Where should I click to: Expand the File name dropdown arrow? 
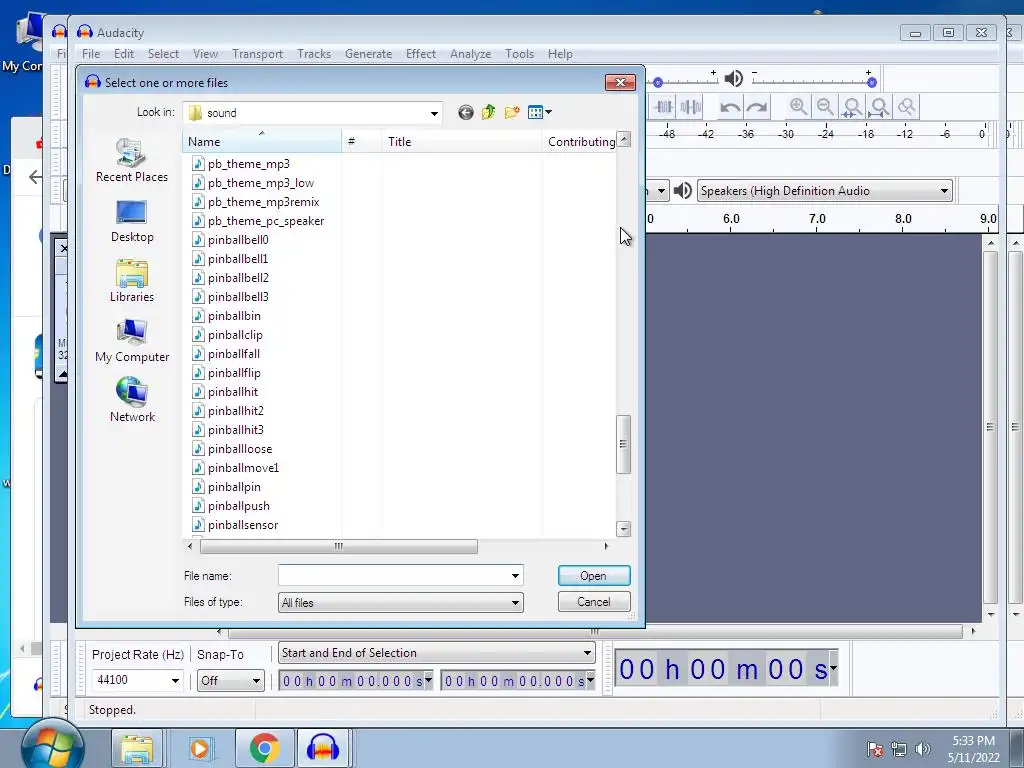tap(515, 575)
